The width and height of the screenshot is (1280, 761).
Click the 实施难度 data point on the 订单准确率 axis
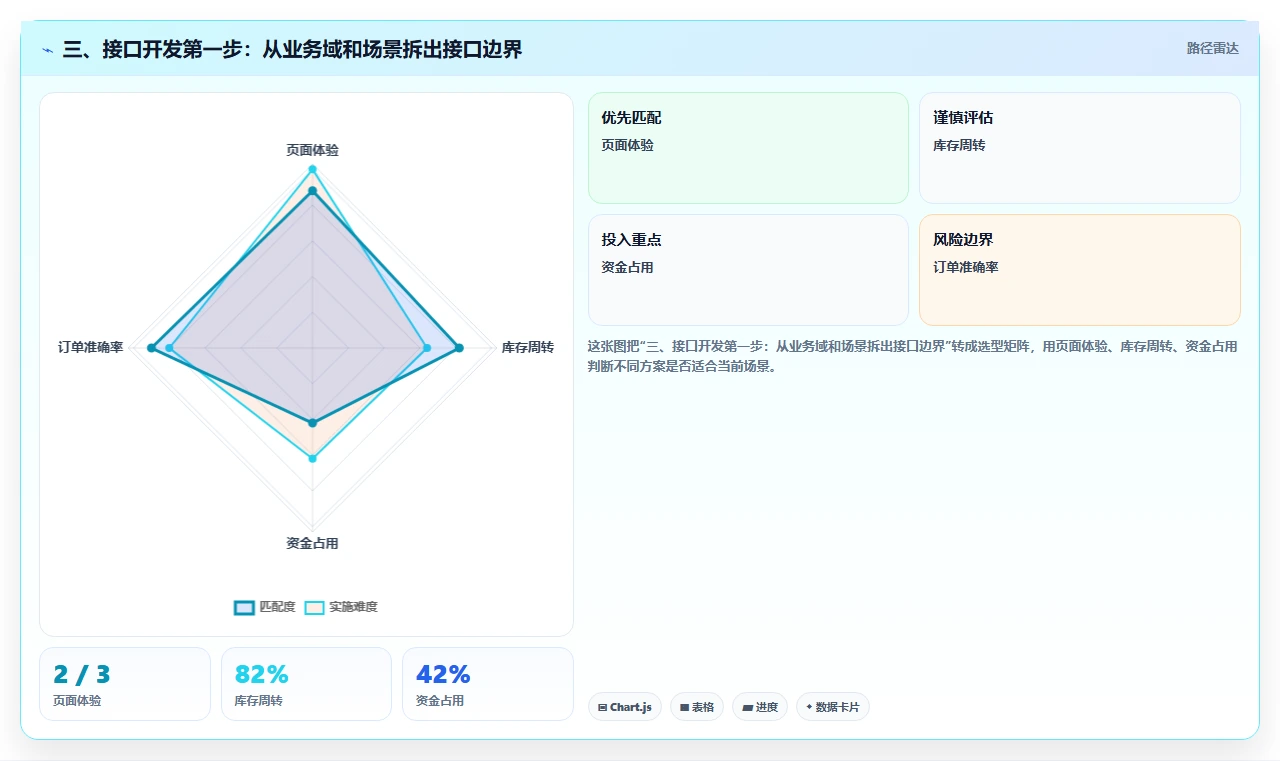(x=170, y=348)
